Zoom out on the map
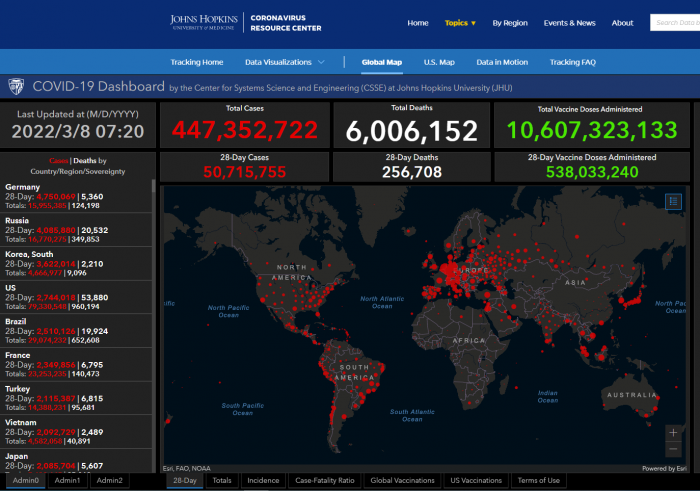 (x=673, y=449)
